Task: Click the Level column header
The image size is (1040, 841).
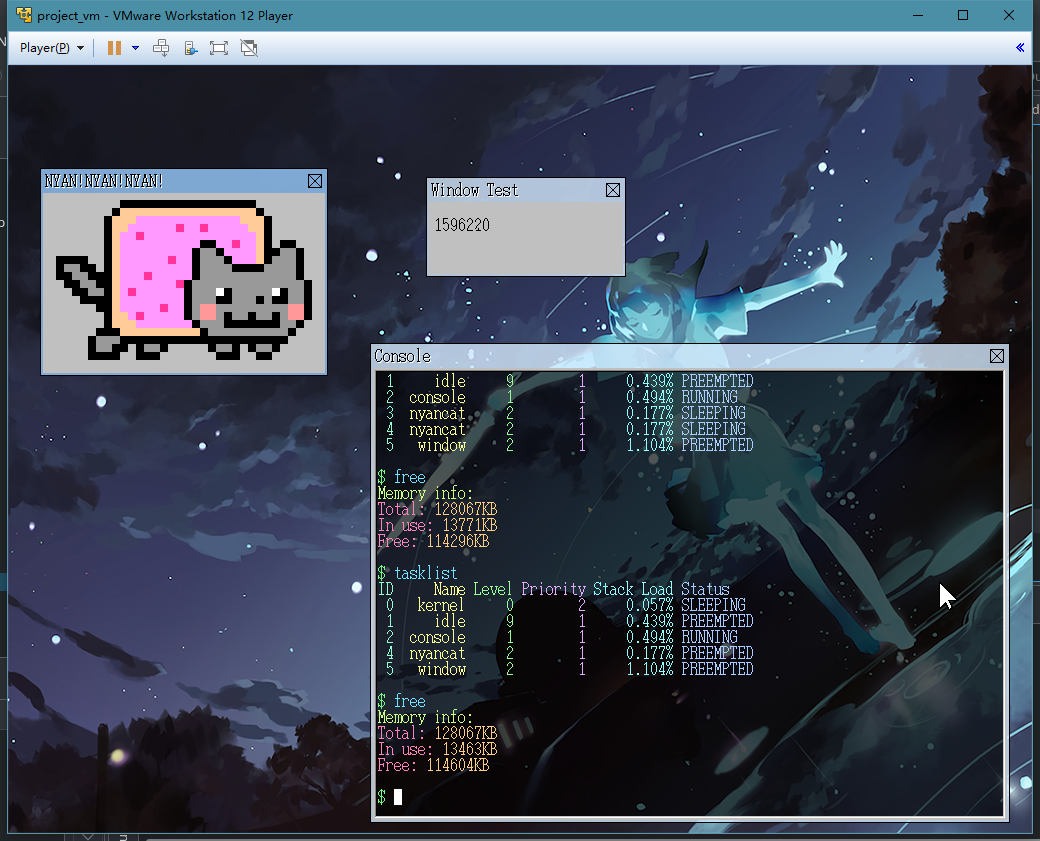Action: click(x=492, y=589)
